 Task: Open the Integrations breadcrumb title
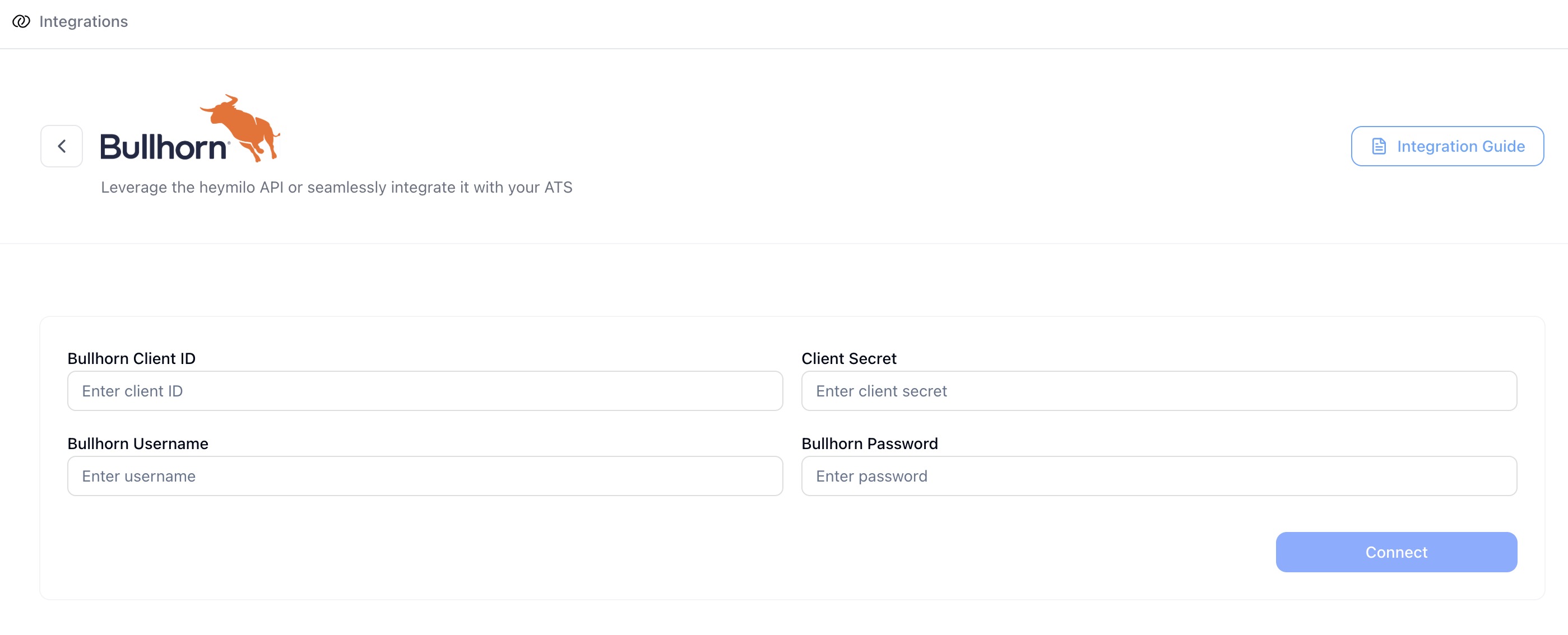pos(83,22)
